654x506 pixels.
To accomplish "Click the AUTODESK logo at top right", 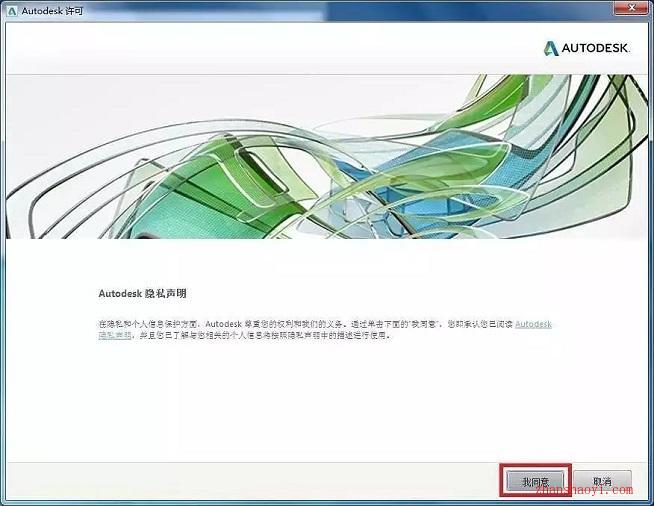I will [586, 48].
